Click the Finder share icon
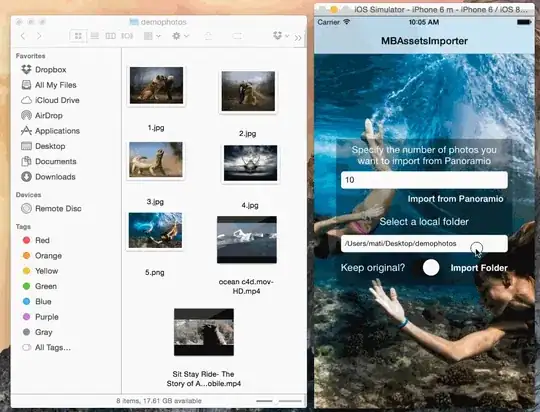This screenshot has width=540, height=412. click(x=208, y=36)
